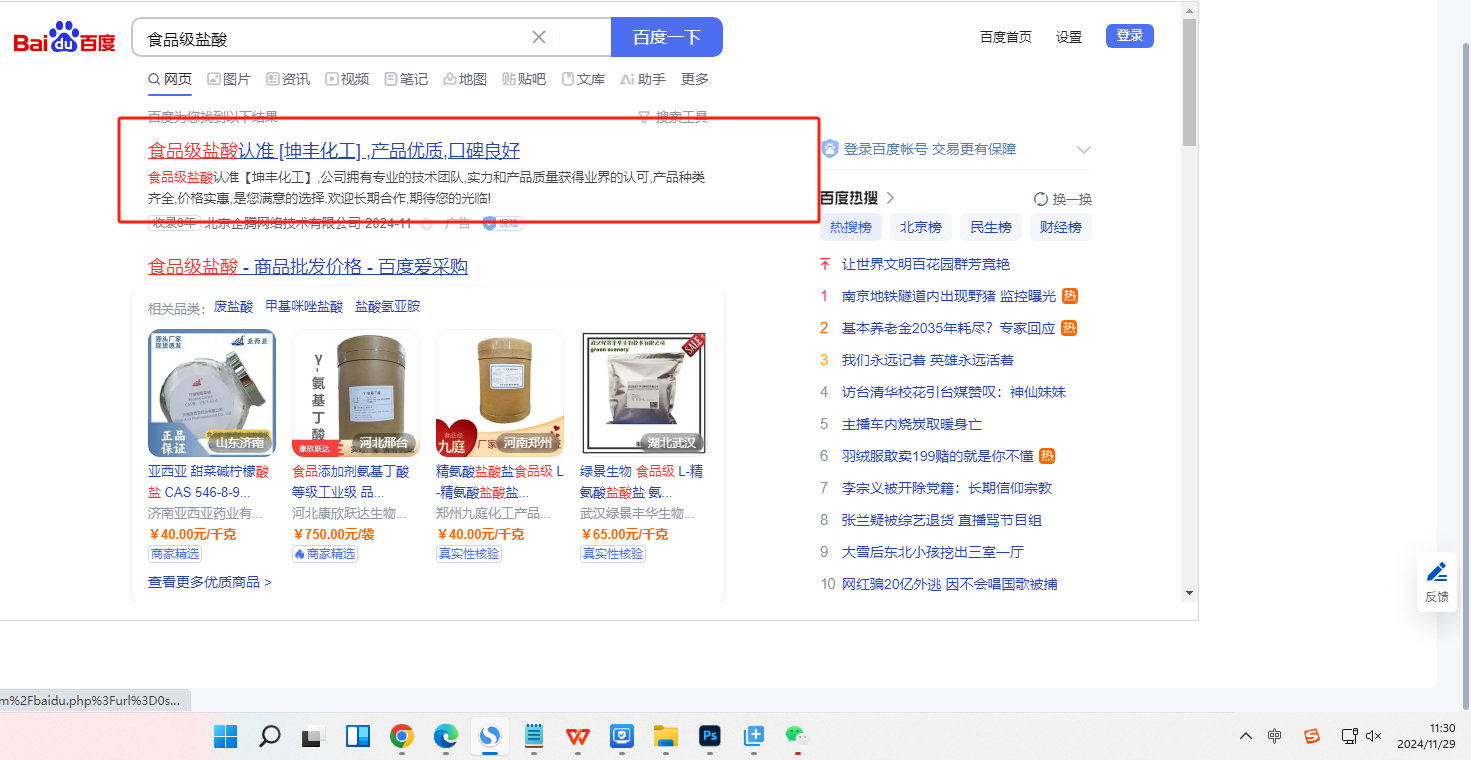Screen dimensions: 1471x760
Task: Open WeChat from the taskbar
Action: pyautogui.click(x=796, y=737)
